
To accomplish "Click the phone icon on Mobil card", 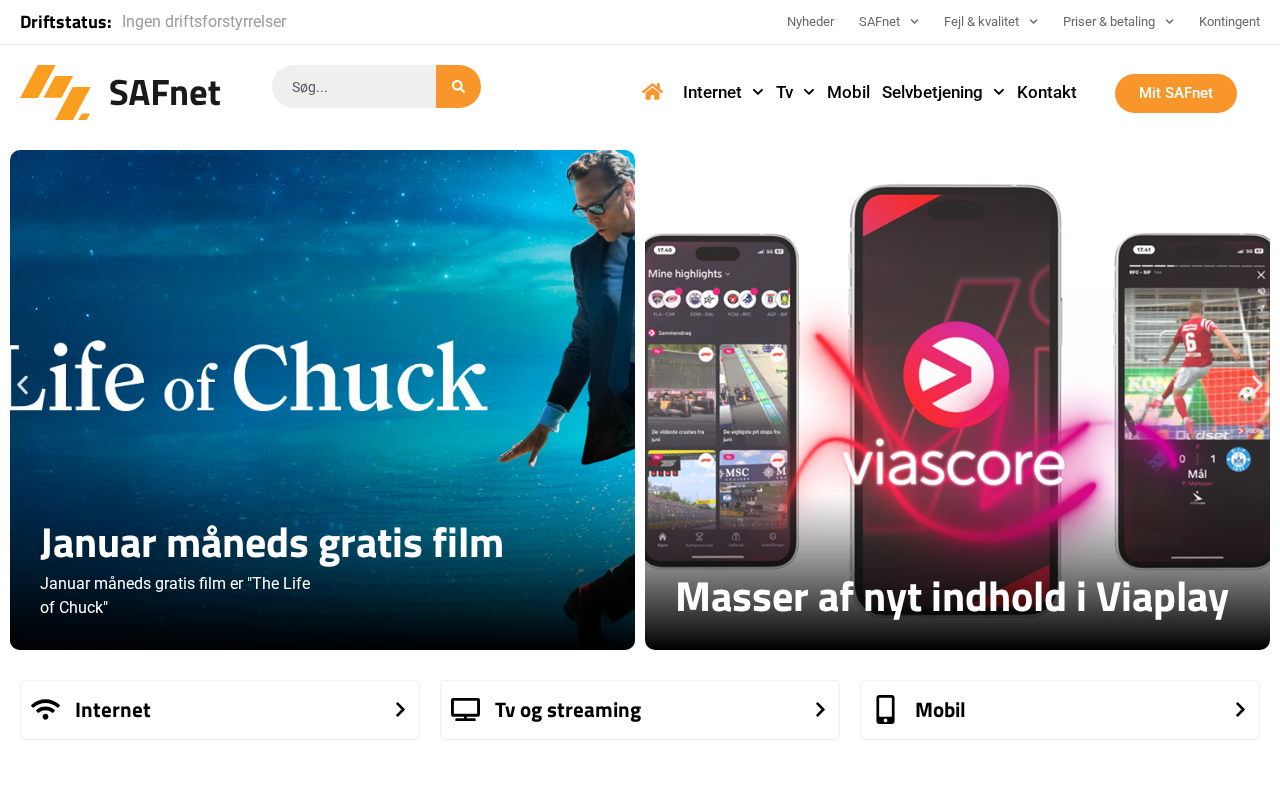I will tap(885, 709).
